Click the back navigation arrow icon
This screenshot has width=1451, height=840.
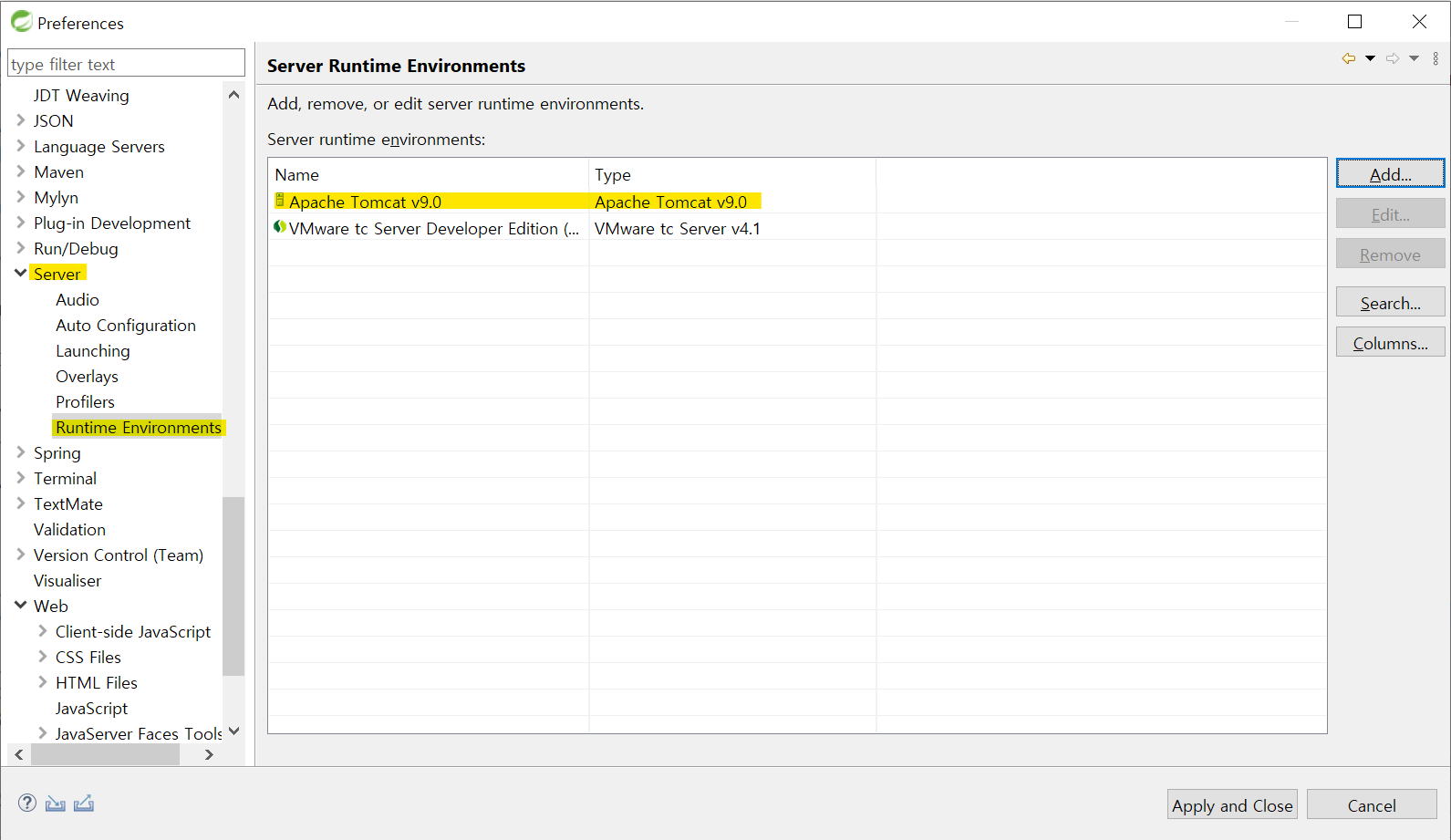[1348, 58]
